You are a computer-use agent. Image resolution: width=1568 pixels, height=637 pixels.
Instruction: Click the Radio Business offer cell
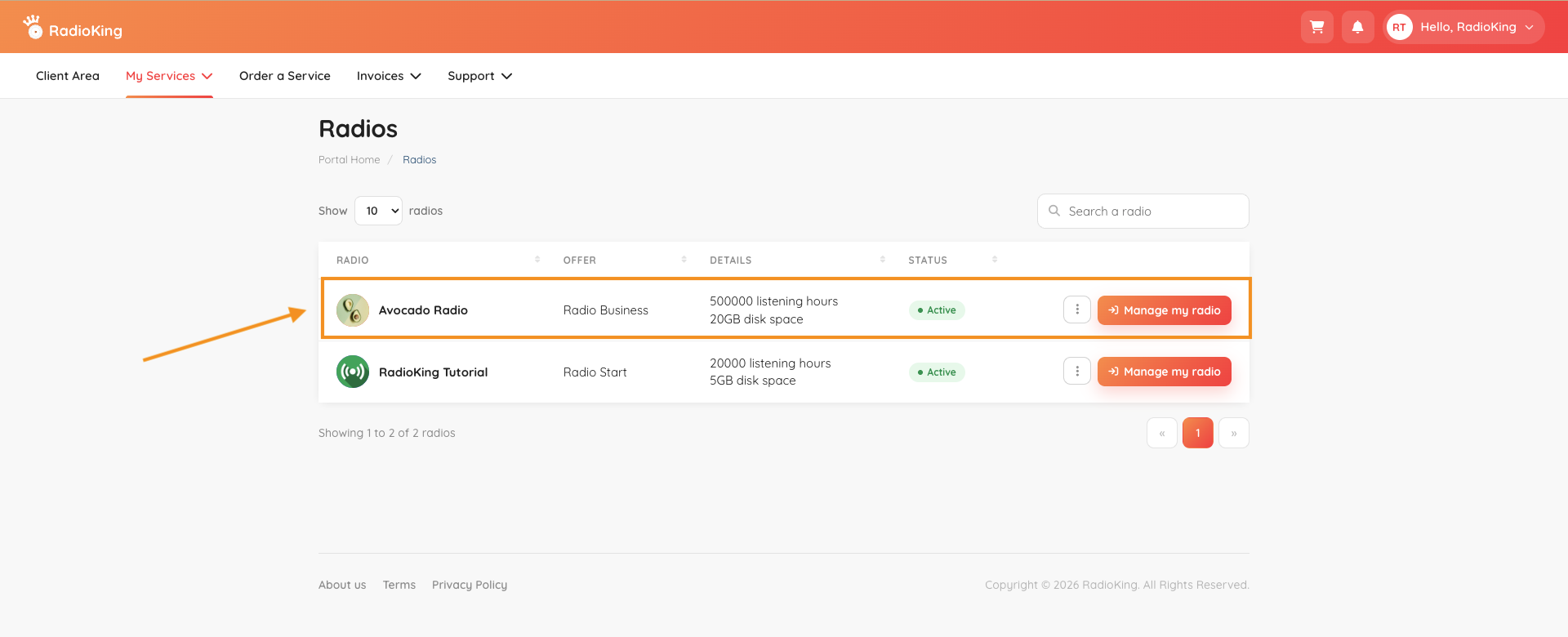606,310
